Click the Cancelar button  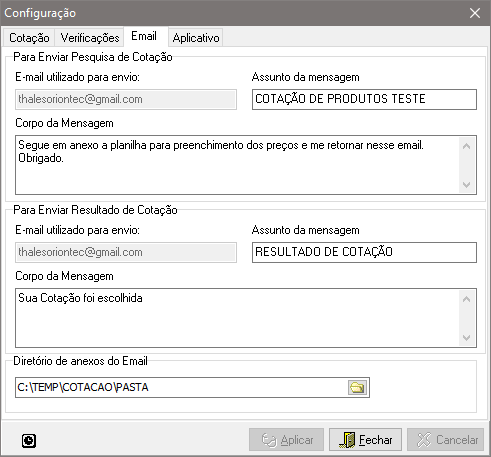445,440
